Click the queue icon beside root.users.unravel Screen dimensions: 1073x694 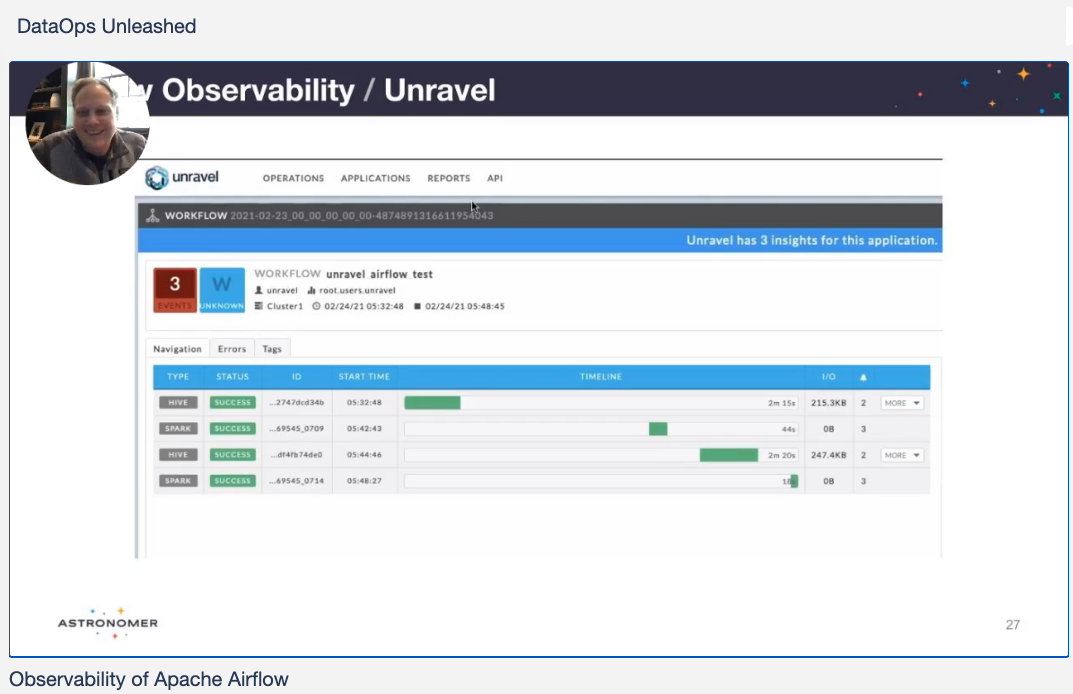311,290
